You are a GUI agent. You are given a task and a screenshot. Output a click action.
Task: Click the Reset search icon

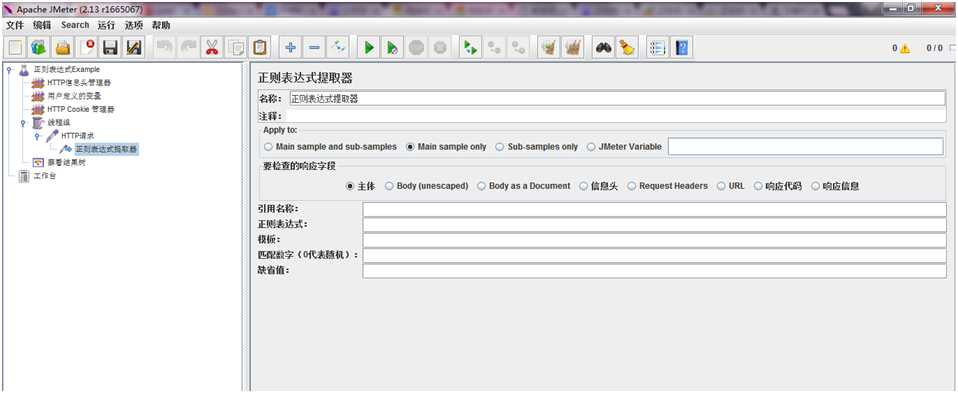(x=627, y=48)
